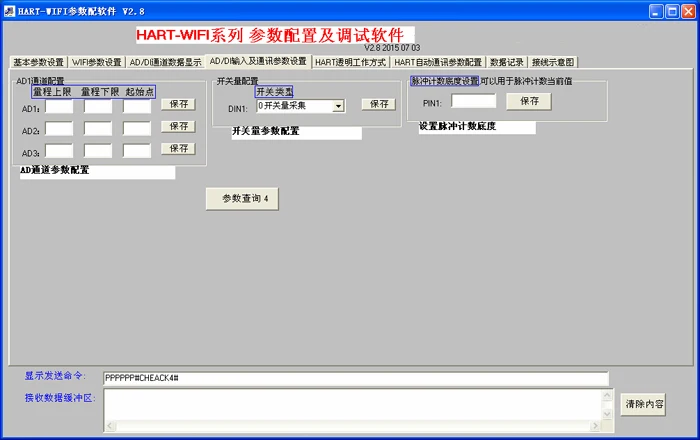This screenshot has width=700, height=440.
Task: Click the AD1 量程下限 input field
Action: [98, 106]
